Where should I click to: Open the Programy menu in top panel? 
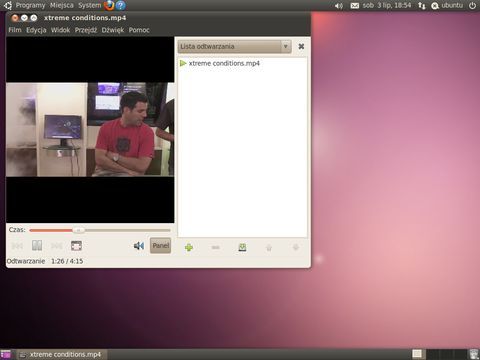pos(30,5)
